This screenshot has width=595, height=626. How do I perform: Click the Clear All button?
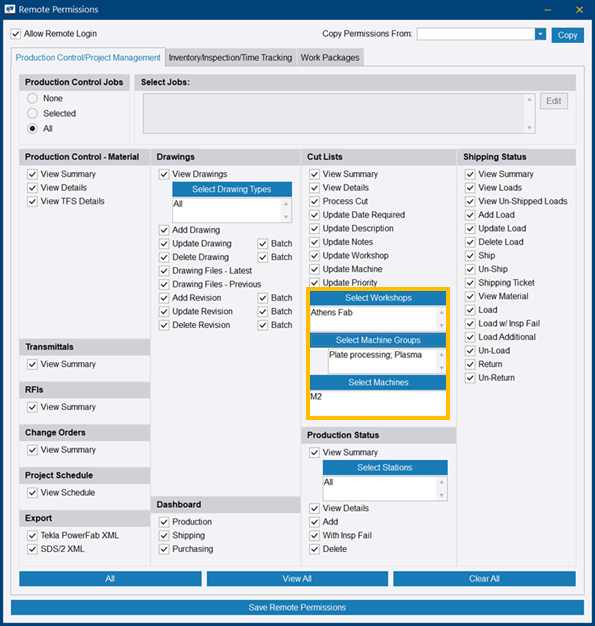click(484, 578)
